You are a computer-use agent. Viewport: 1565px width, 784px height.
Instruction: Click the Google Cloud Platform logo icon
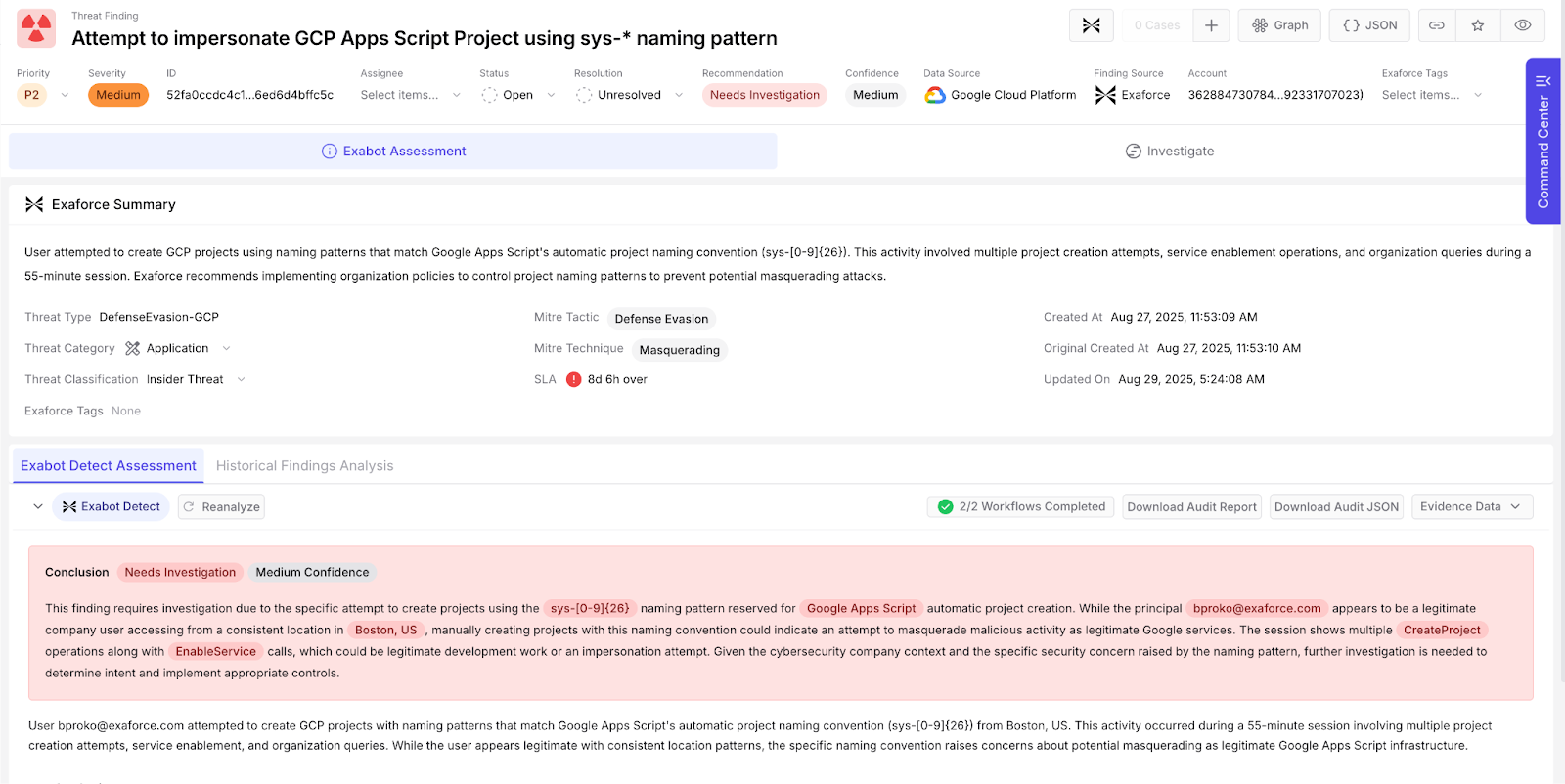pos(935,95)
